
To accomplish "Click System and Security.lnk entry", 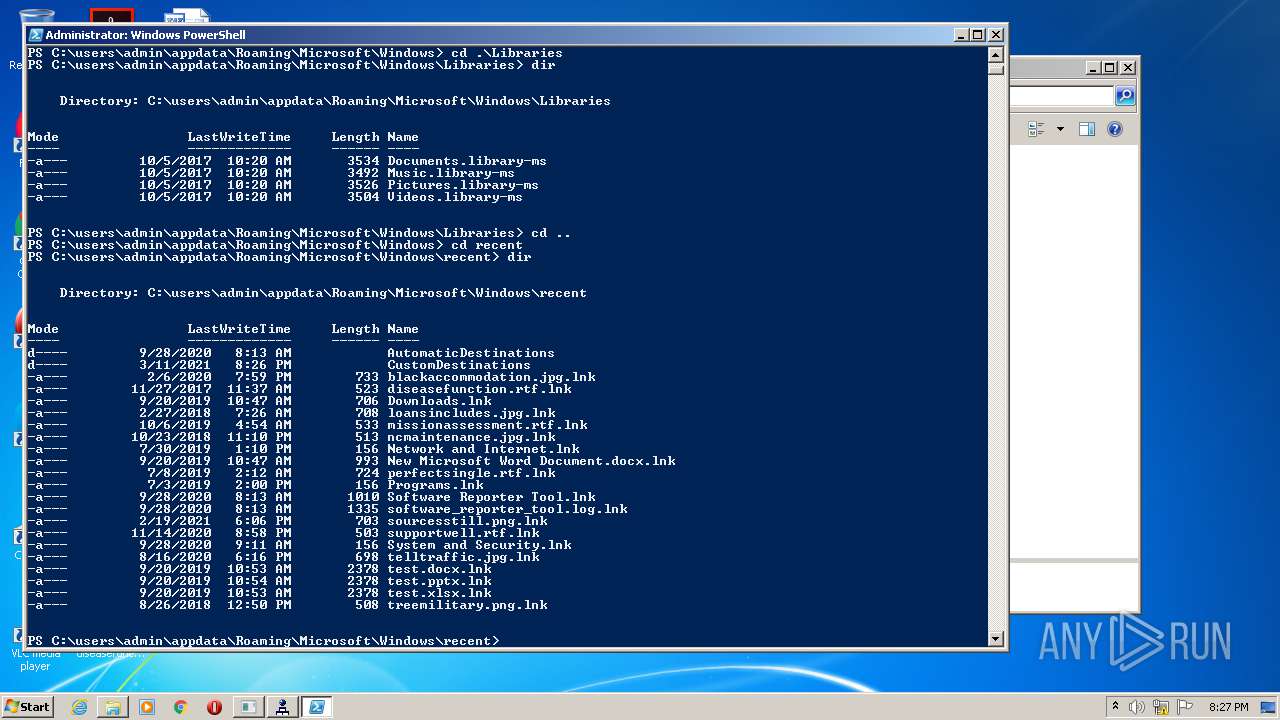I will 479,545.
